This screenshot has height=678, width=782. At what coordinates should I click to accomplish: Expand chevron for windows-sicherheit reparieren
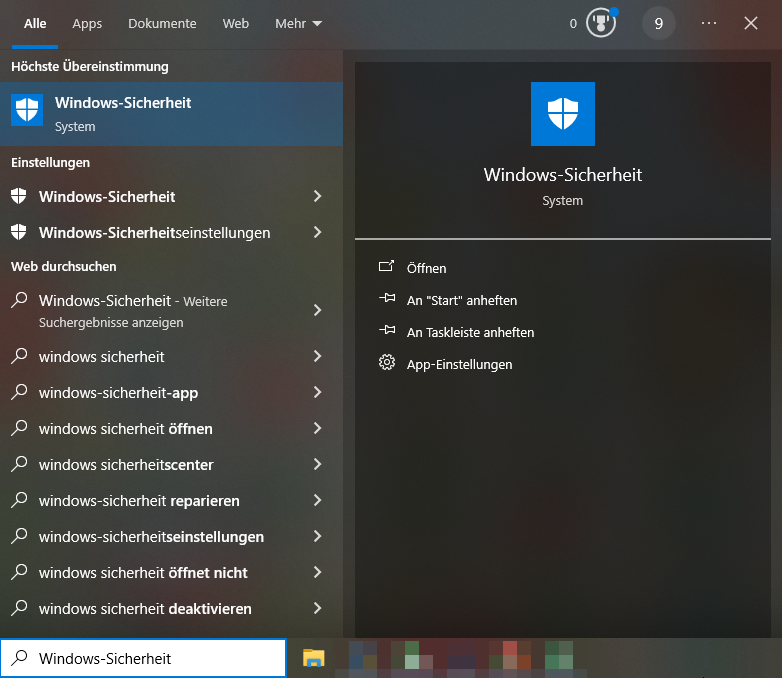pos(318,500)
